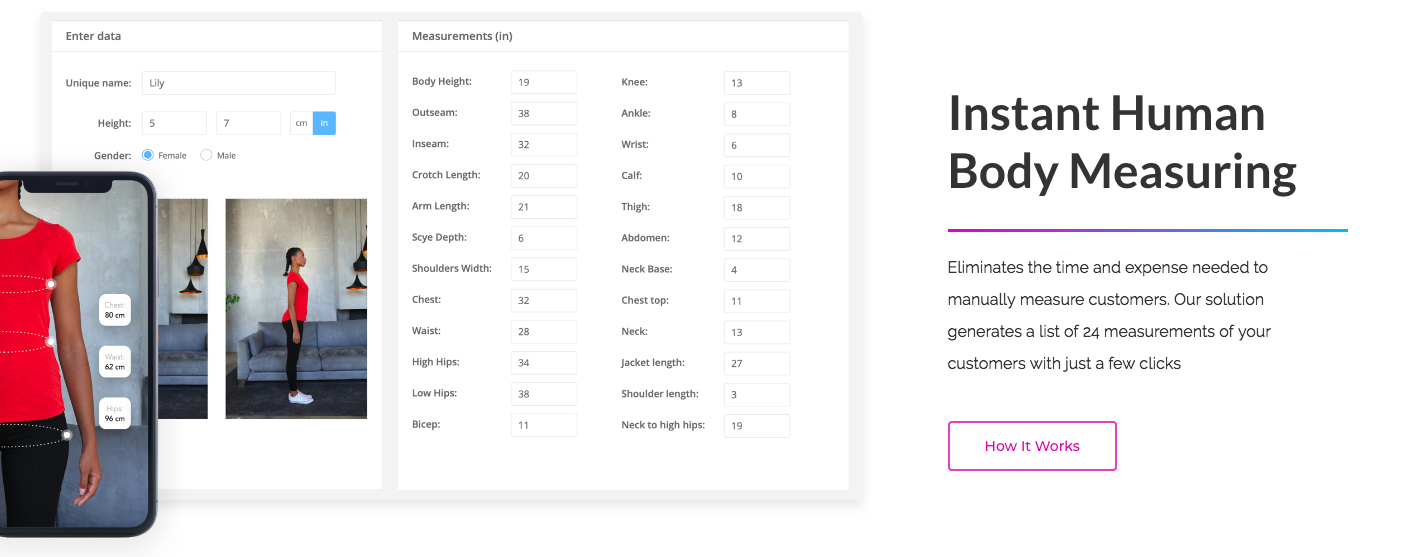Click the Waist measurement field

[x=543, y=332]
